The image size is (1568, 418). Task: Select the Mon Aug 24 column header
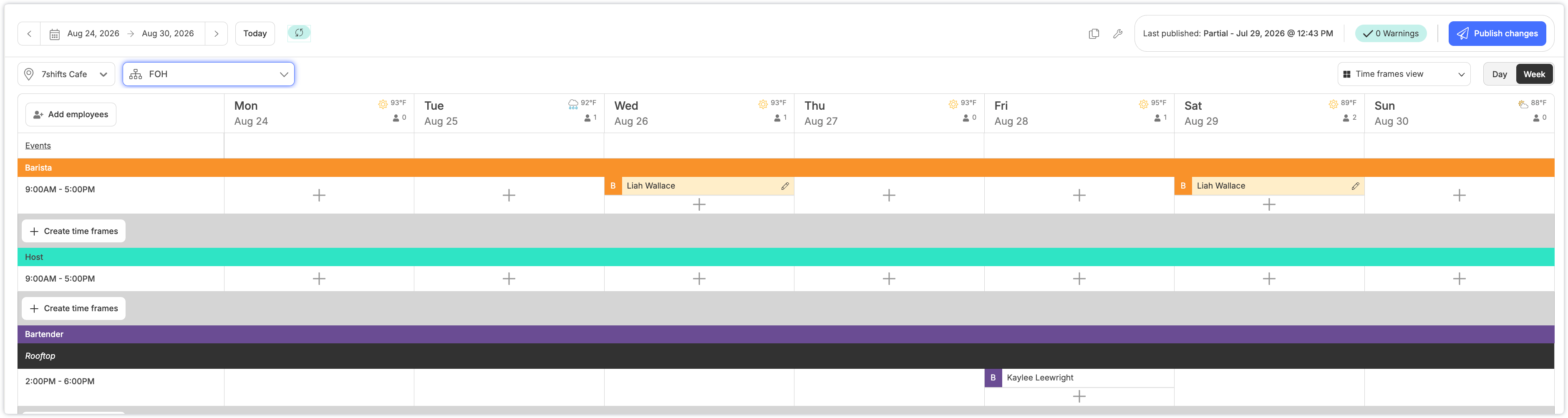pyautogui.click(x=319, y=113)
